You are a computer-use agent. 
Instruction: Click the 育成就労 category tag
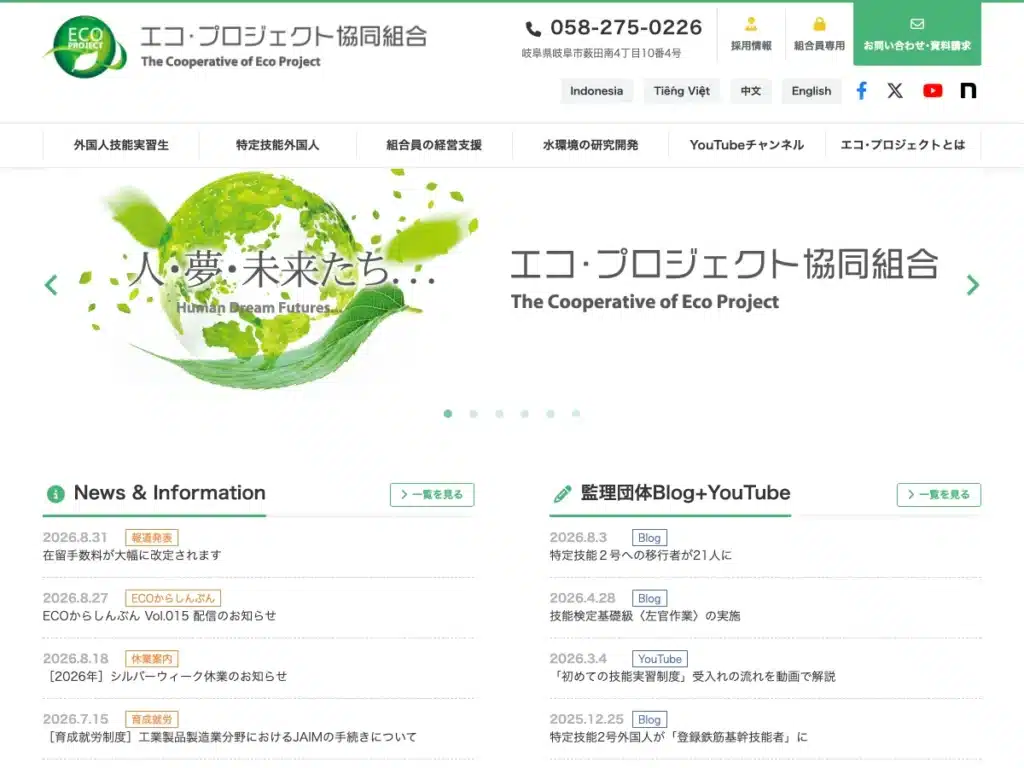[152, 720]
